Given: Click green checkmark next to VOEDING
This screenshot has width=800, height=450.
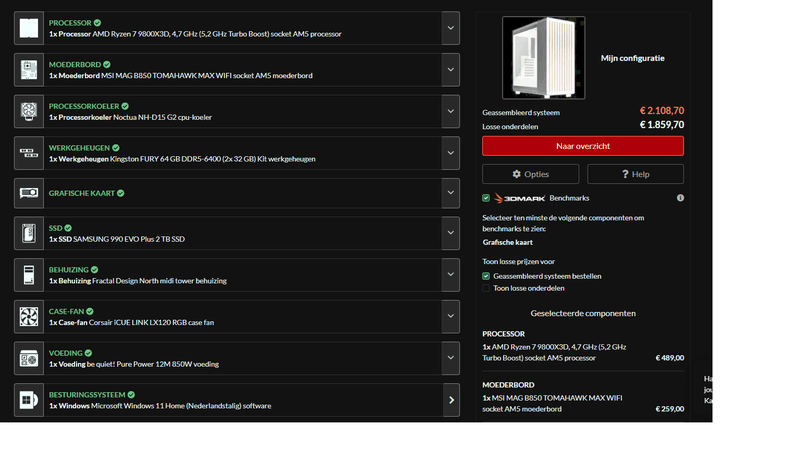Looking at the screenshot, I should pos(88,353).
